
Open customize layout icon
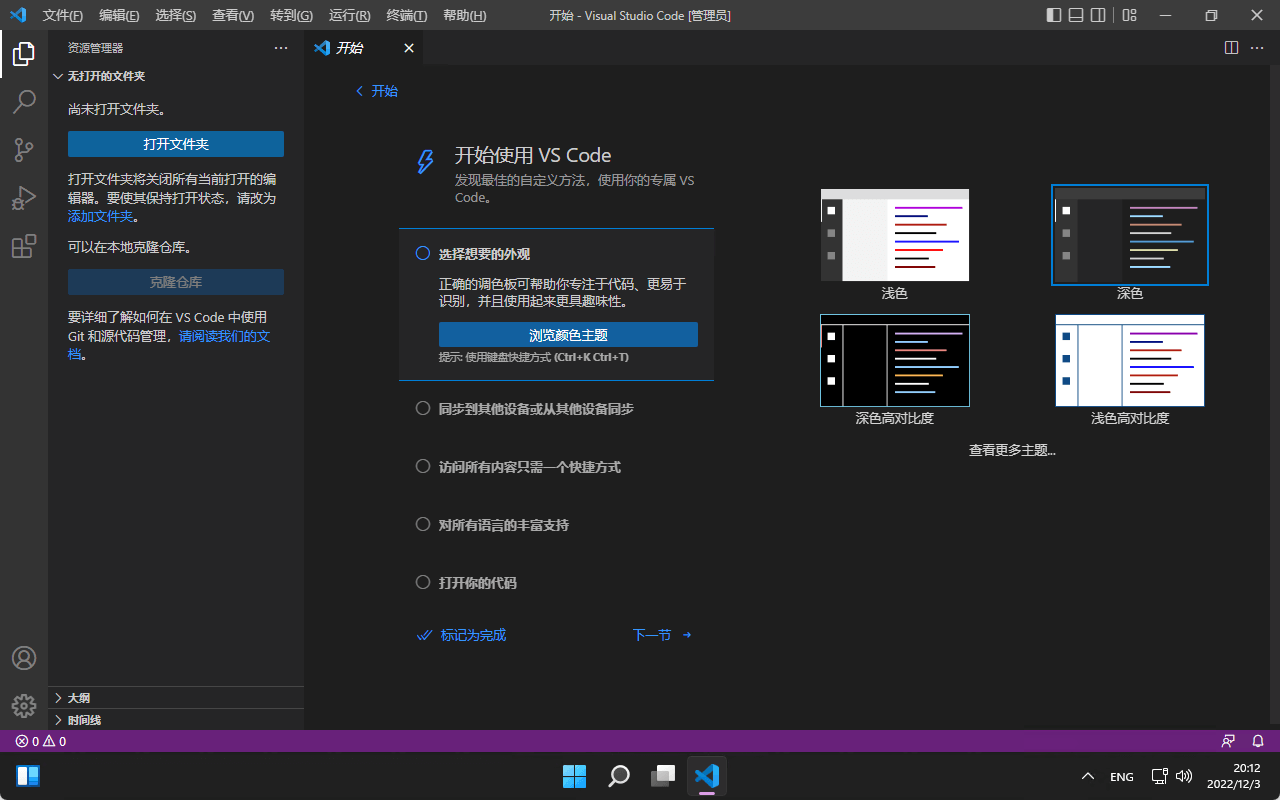(x=1129, y=15)
